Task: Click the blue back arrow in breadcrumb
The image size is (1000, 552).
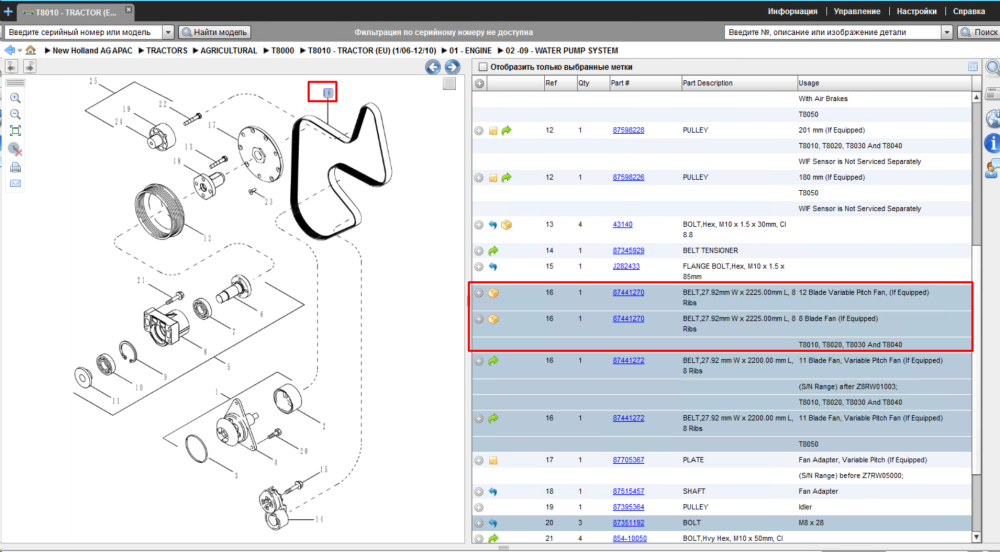Action: 10,50
